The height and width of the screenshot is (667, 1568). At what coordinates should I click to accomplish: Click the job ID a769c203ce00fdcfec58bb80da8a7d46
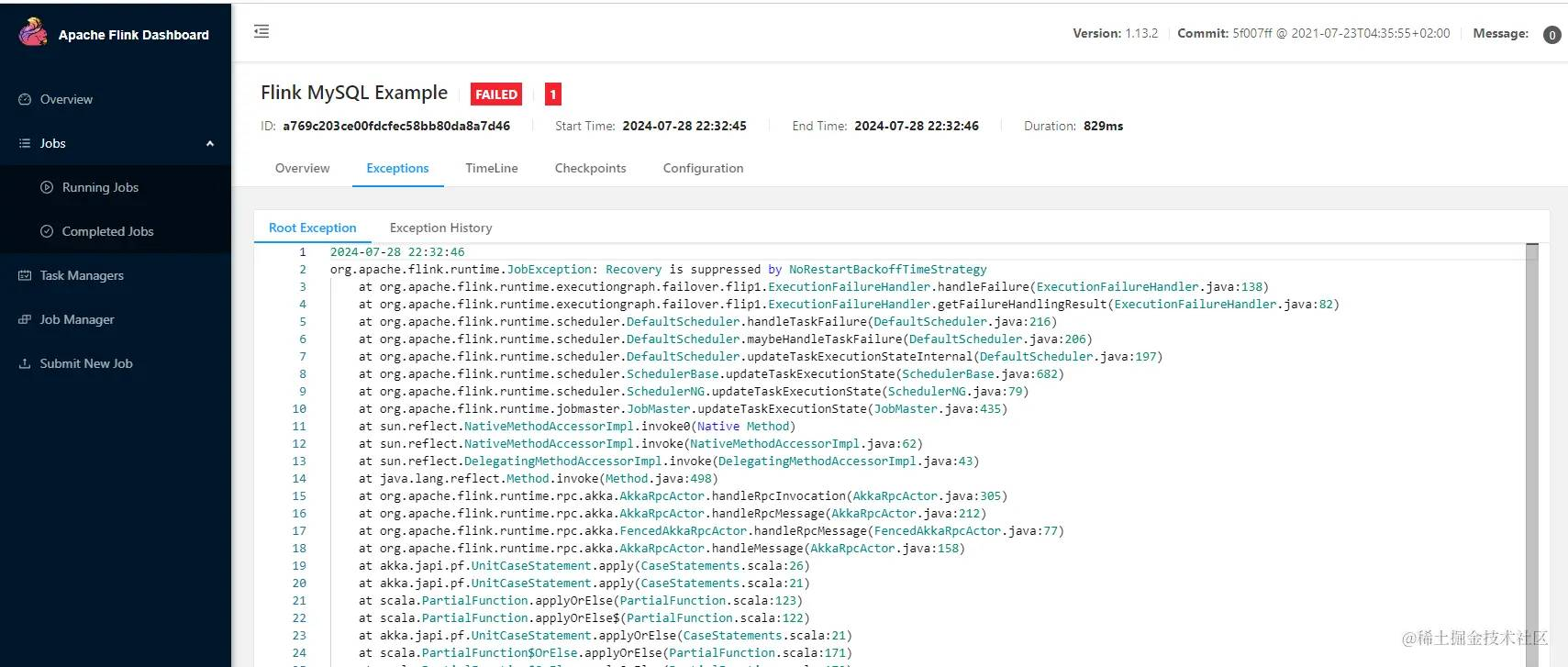point(396,126)
